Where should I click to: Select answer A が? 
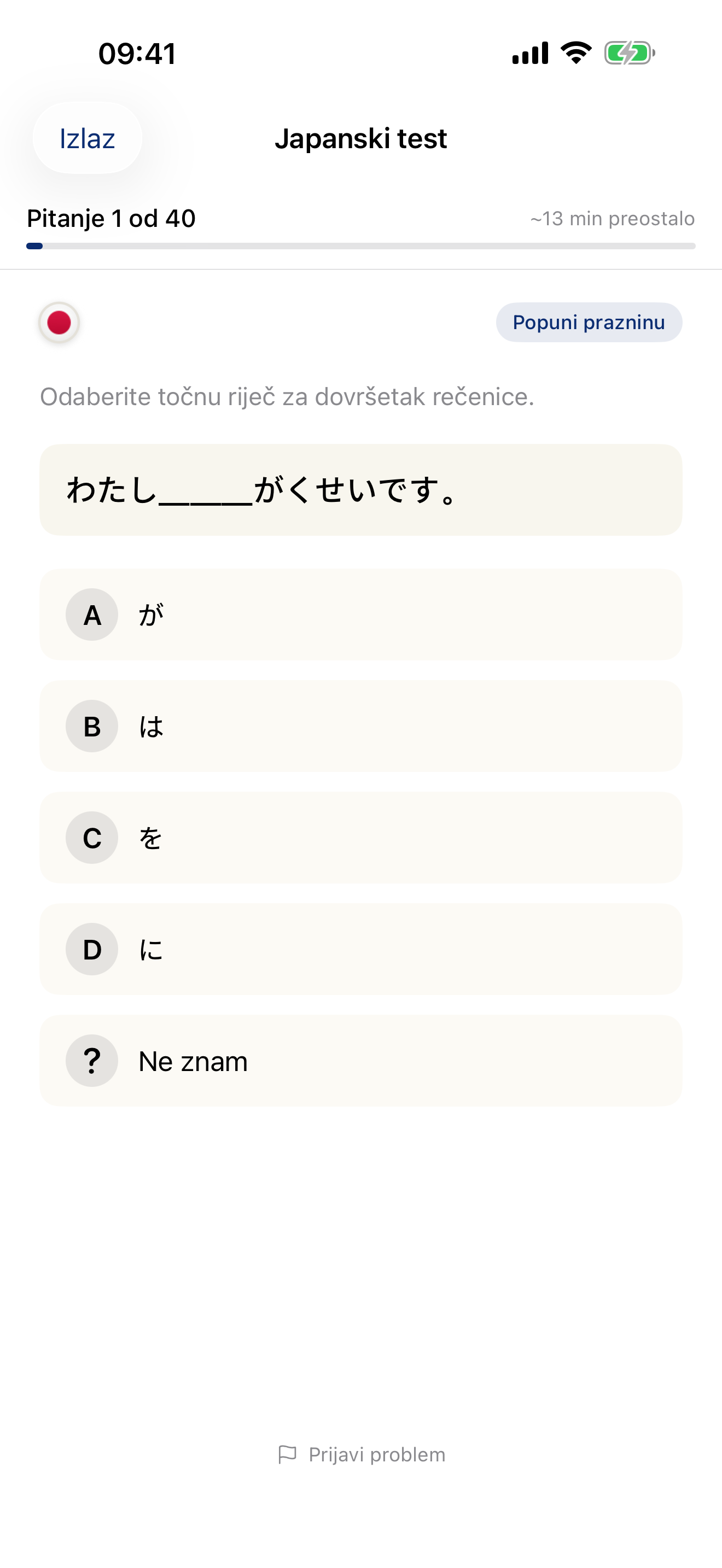pyautogui.click(x=360, y=615)
